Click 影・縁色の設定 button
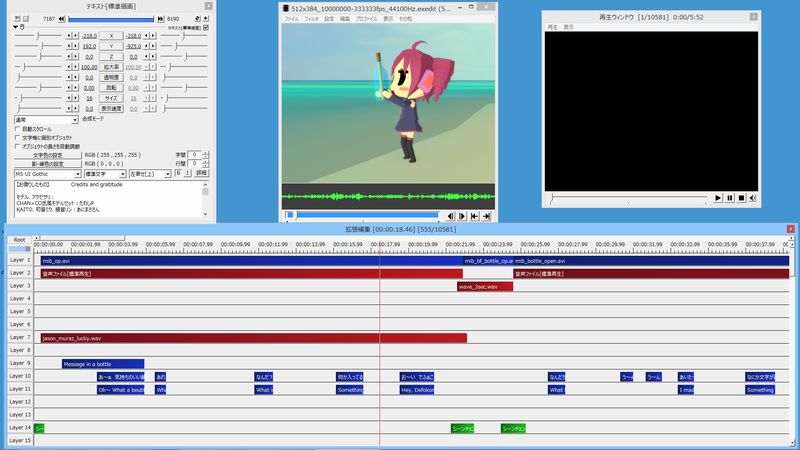The width and height of the screenshot is (800, 450). [x=47, y=164]
